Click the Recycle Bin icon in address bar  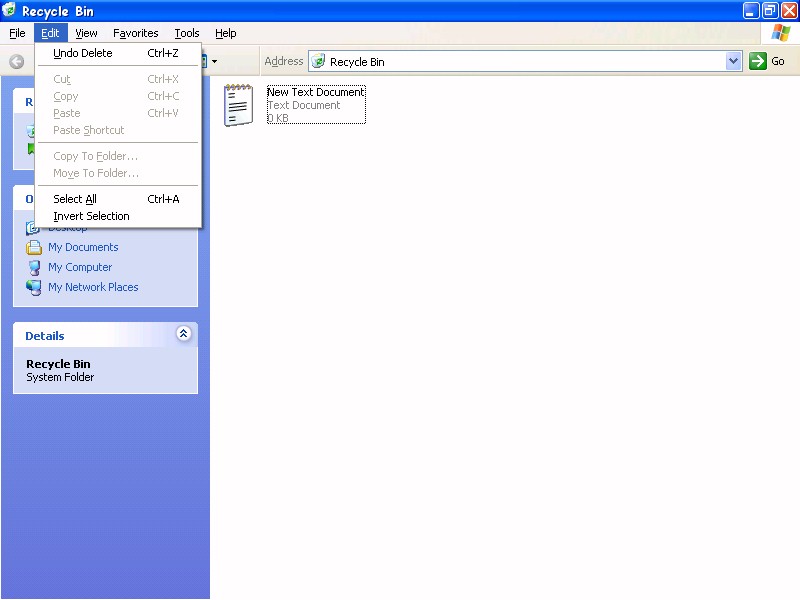[x=318, y=61]
